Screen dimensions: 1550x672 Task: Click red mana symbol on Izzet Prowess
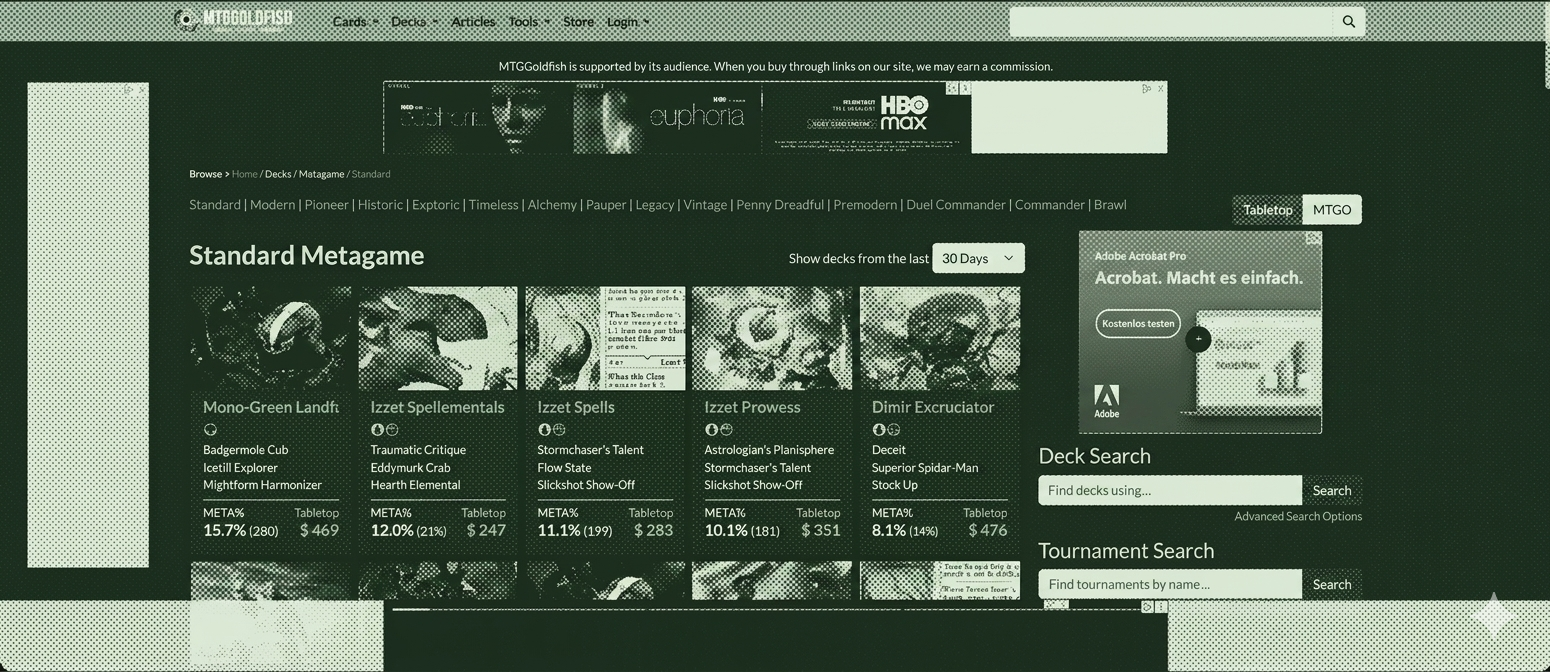pos(726,429)
